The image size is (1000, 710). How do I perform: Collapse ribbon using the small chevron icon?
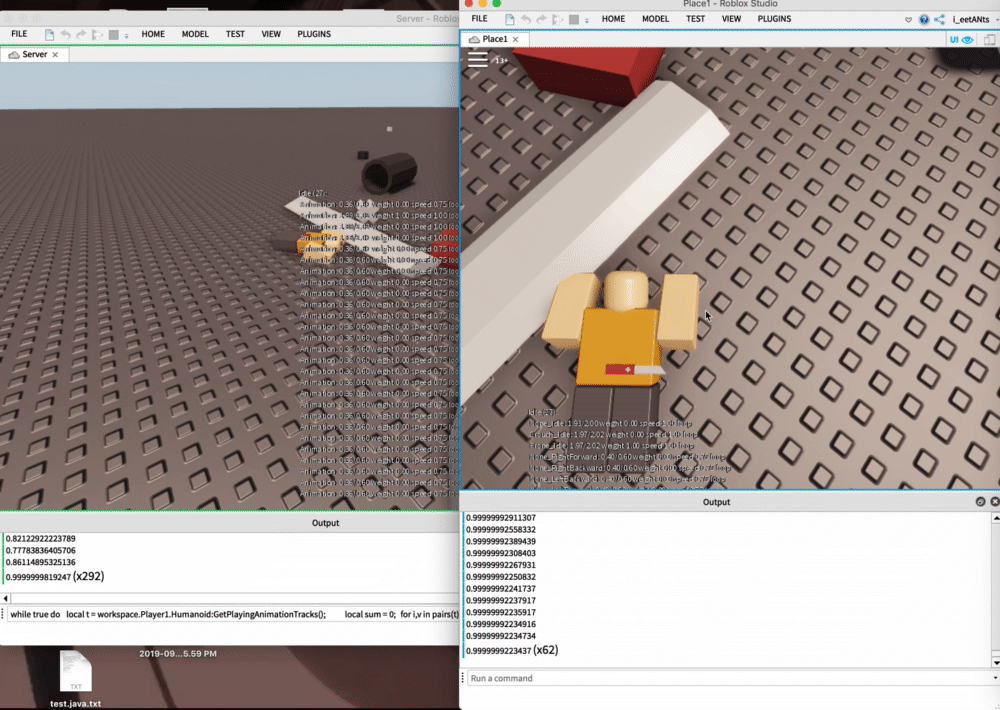(x=908, y=20)
